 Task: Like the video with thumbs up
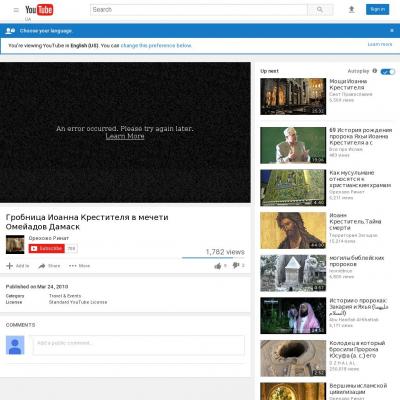pyautogui.click(x=218, y=266)
